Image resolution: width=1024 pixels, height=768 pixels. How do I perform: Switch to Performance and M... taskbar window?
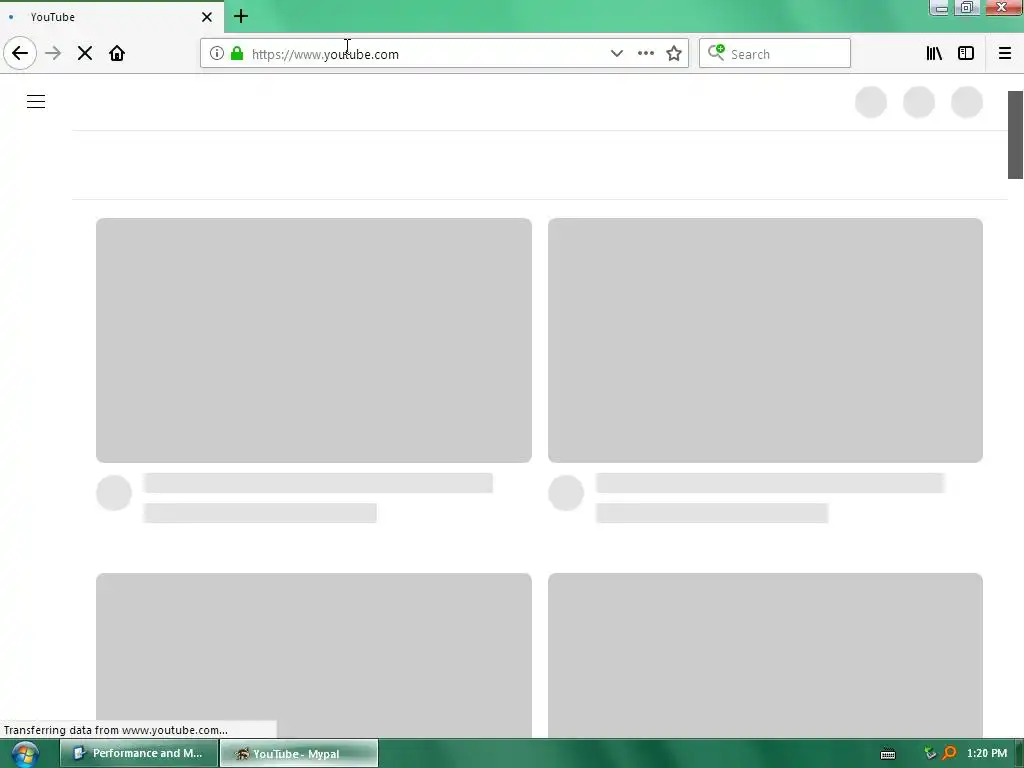coord(138,753)
